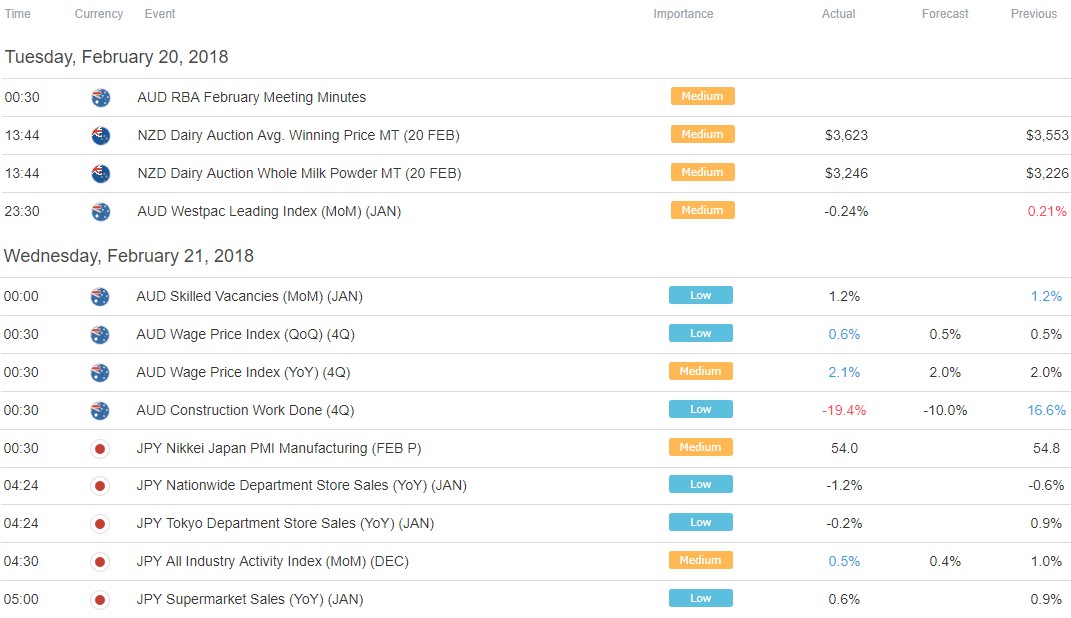Click Medium importance badge for RBA Meeting Minutes
This screenshot has width=1071, height=618.
(702, 96)
